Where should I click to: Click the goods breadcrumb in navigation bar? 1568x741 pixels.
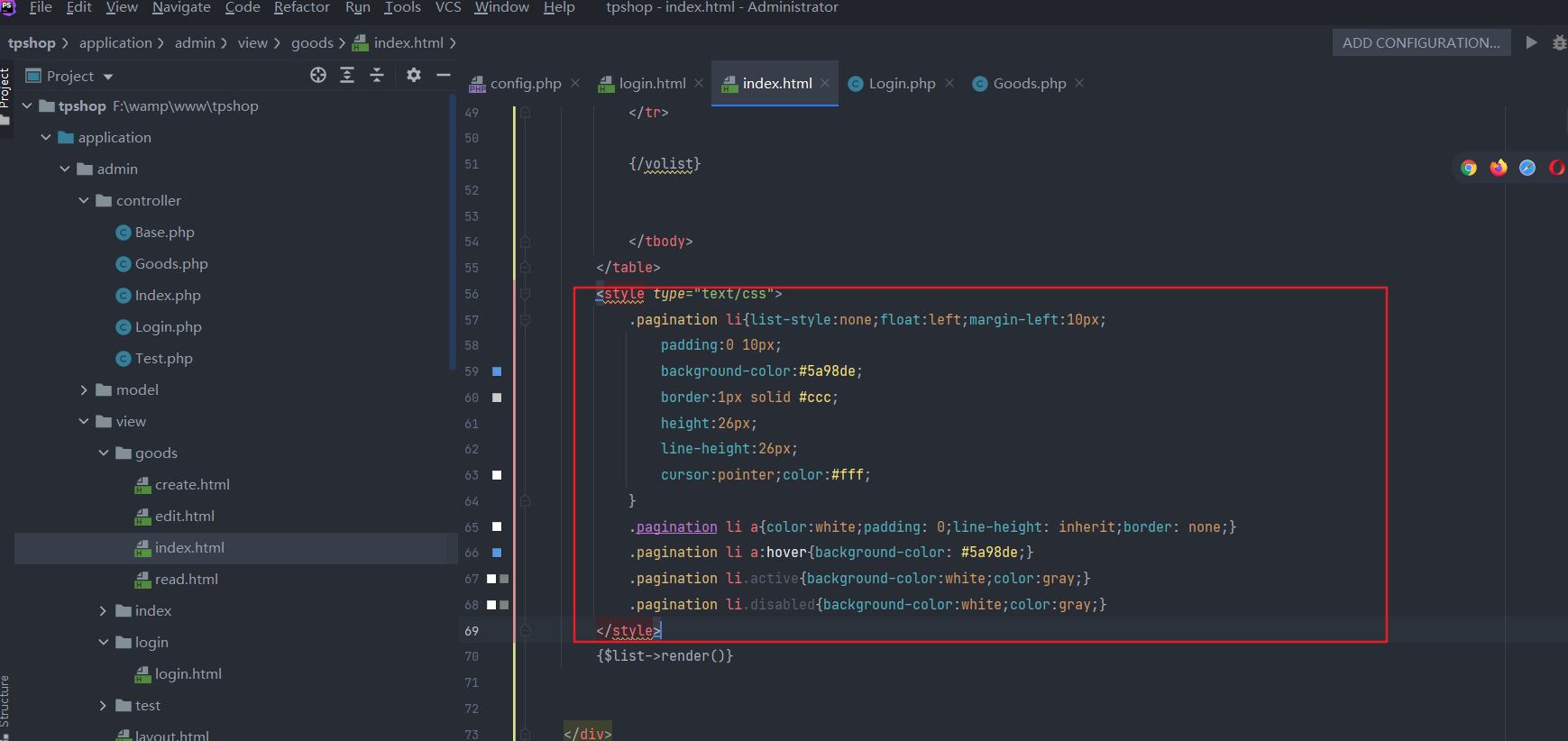(312, 42)
